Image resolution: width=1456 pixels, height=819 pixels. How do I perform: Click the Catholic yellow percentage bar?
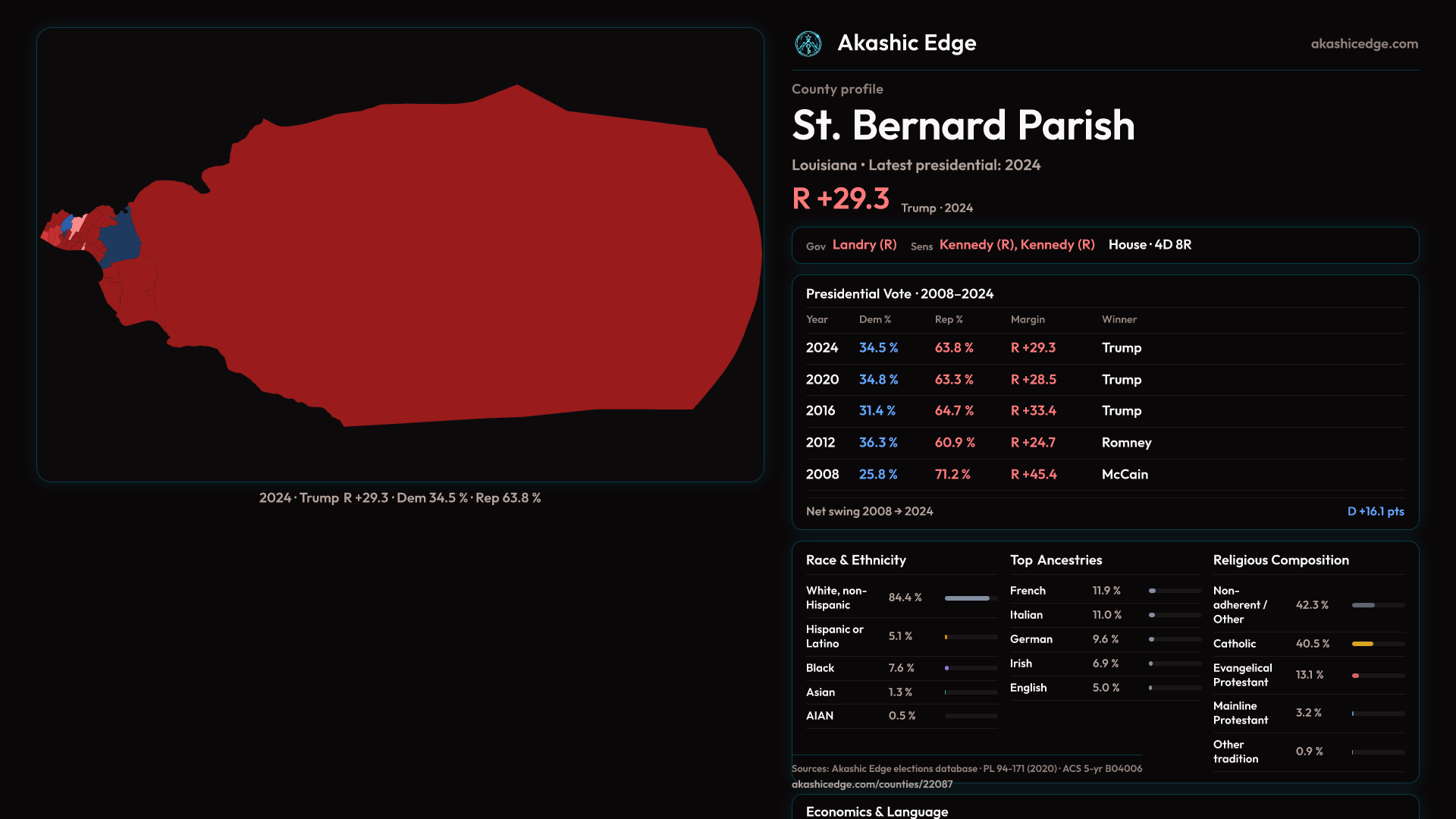[x=1363, y=644]
